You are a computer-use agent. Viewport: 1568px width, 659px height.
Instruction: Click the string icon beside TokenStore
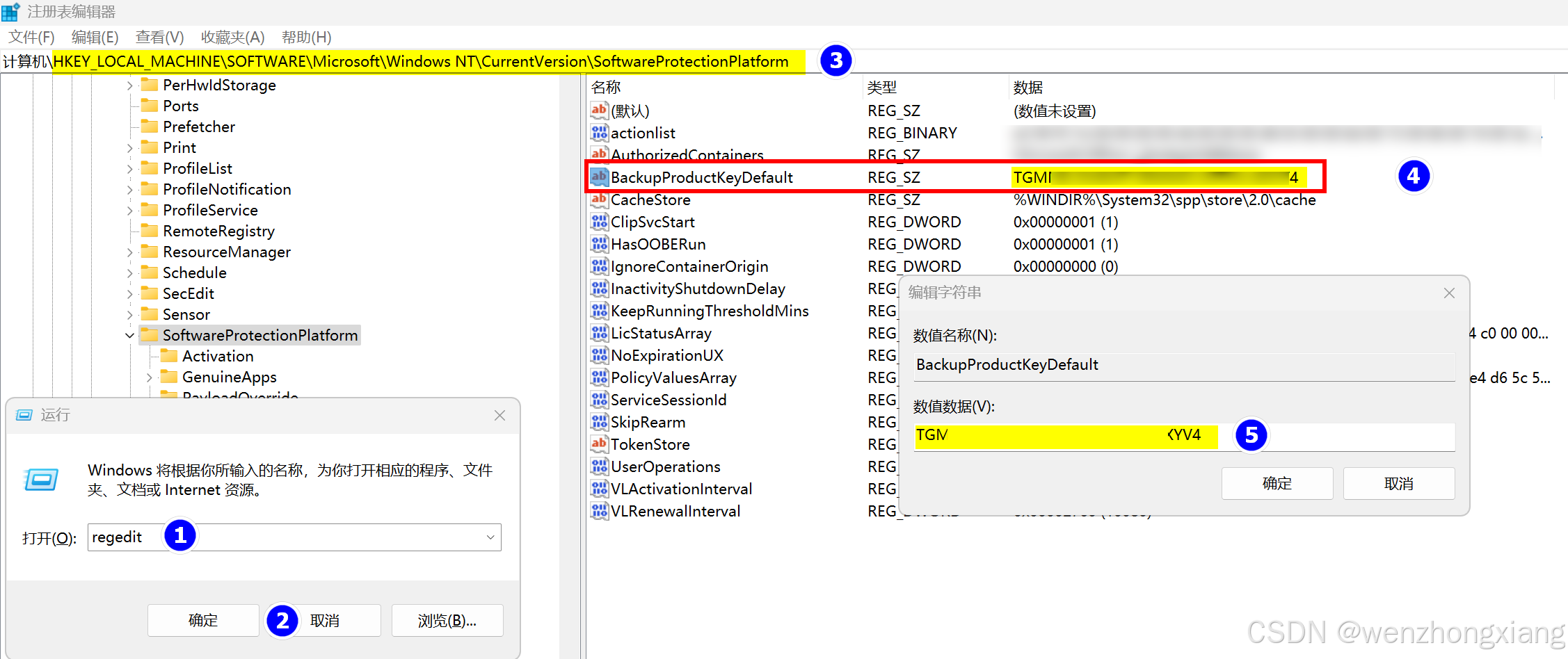599,444
